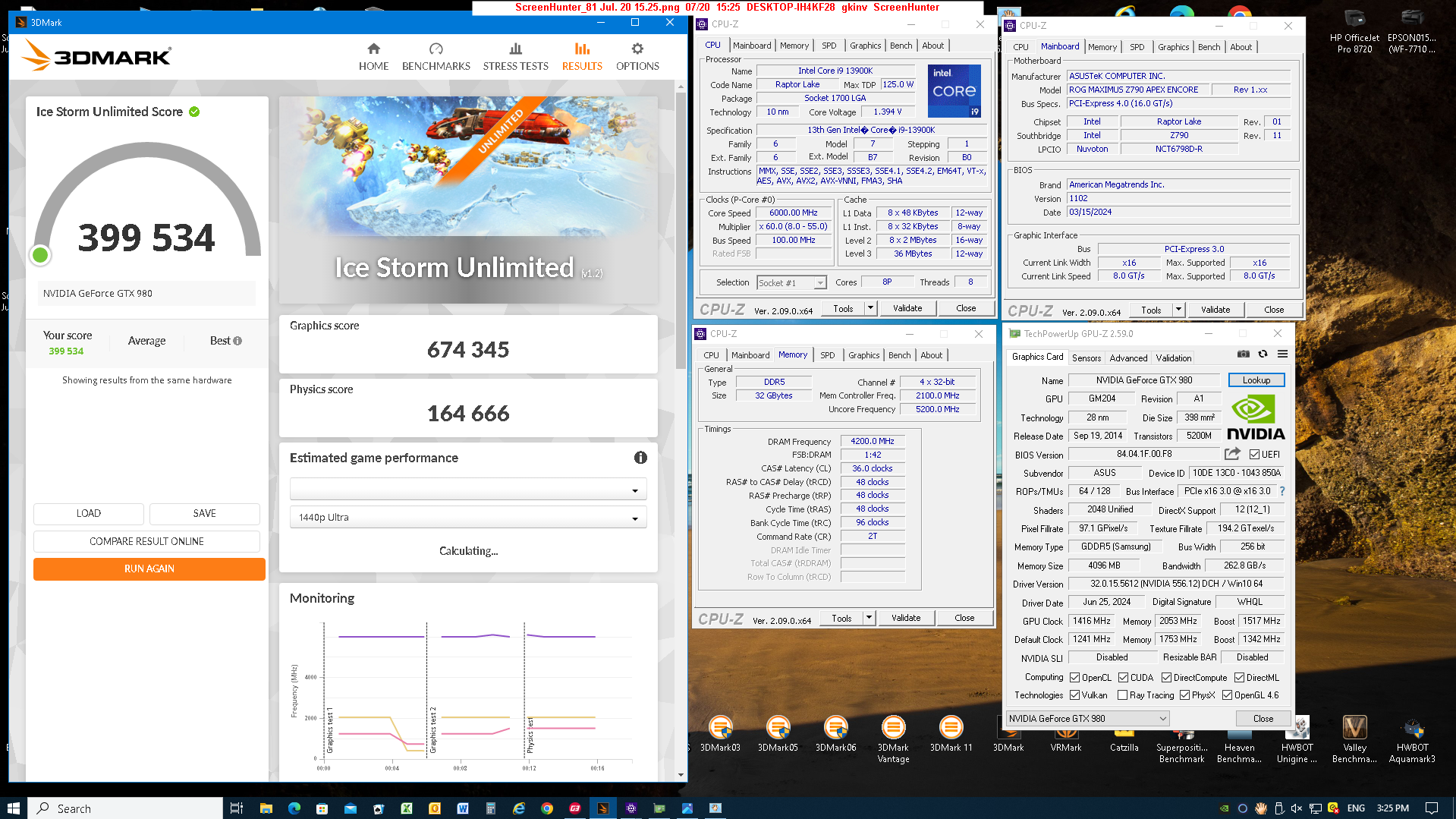Open Tools dropdown arrow in Mainboard window

(1178, 310)
